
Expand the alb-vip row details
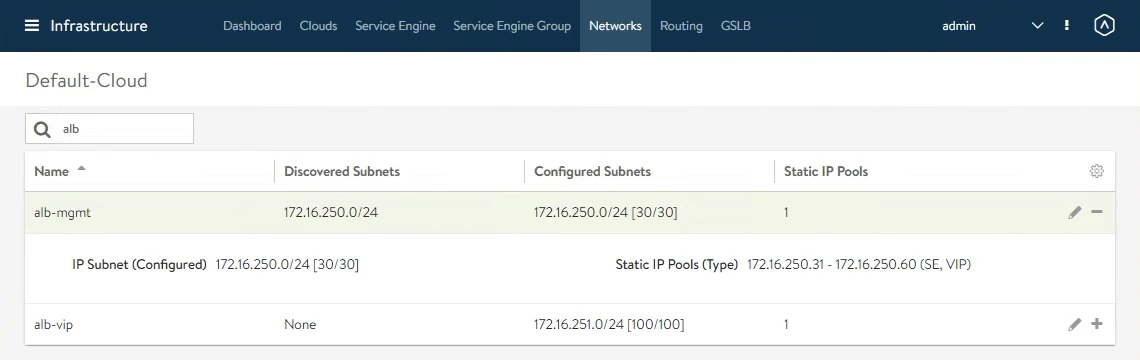click(1097, 324)
